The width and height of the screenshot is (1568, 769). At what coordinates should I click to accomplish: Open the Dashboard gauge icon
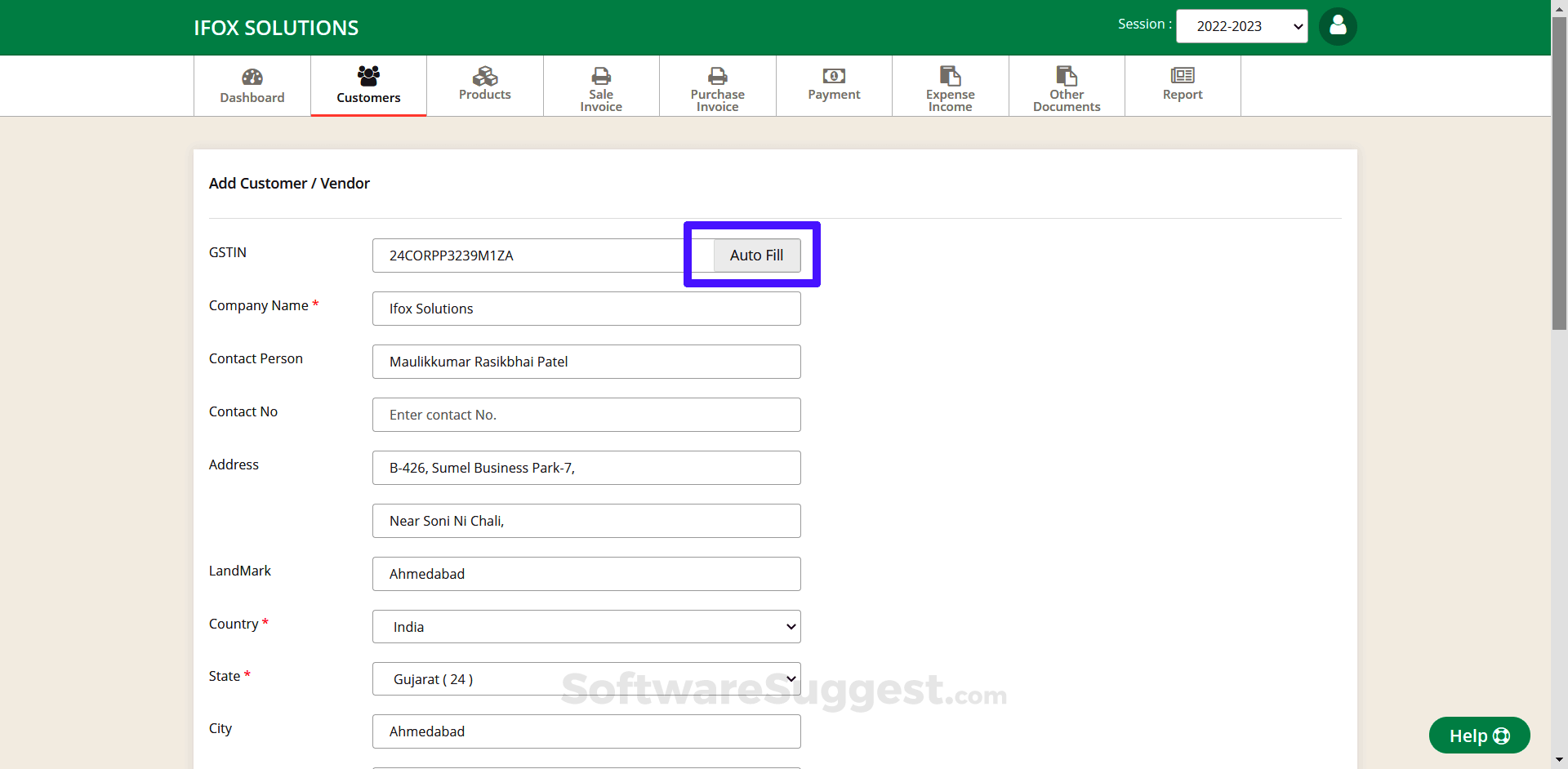[x=252, y=77]
